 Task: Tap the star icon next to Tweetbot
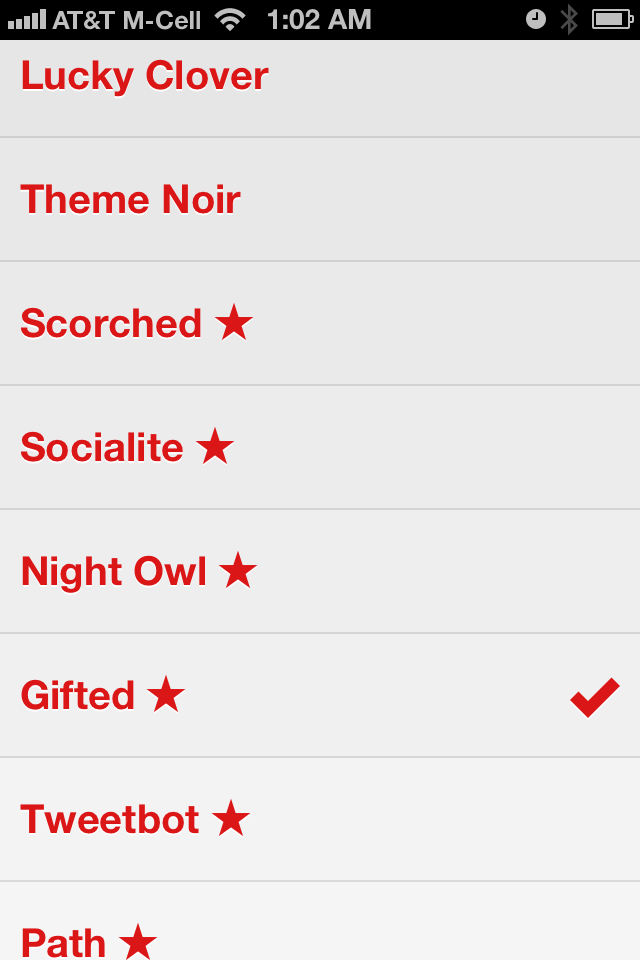point(231,819)
